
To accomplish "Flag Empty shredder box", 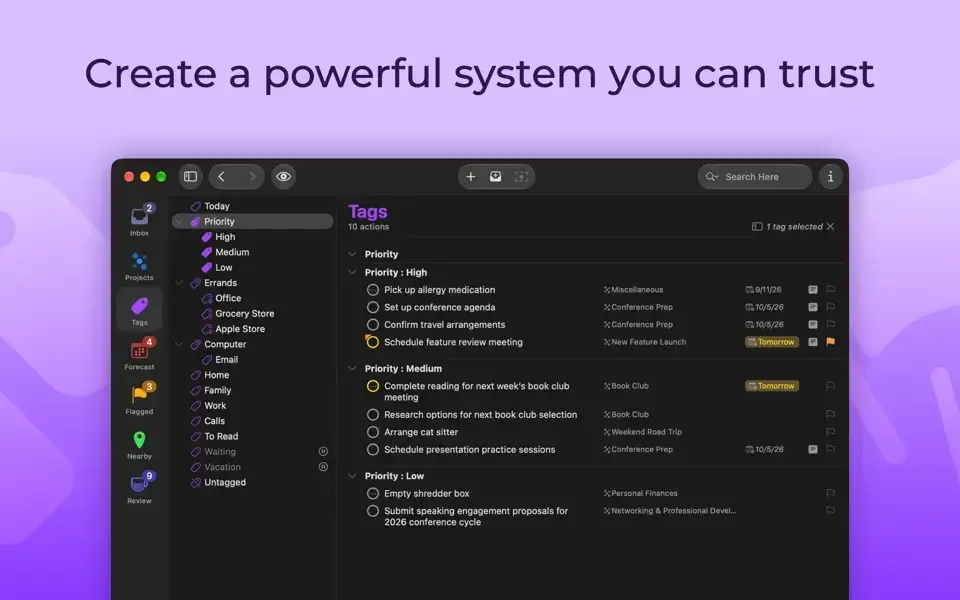I will pyautogui.click(x=830, y=493).
